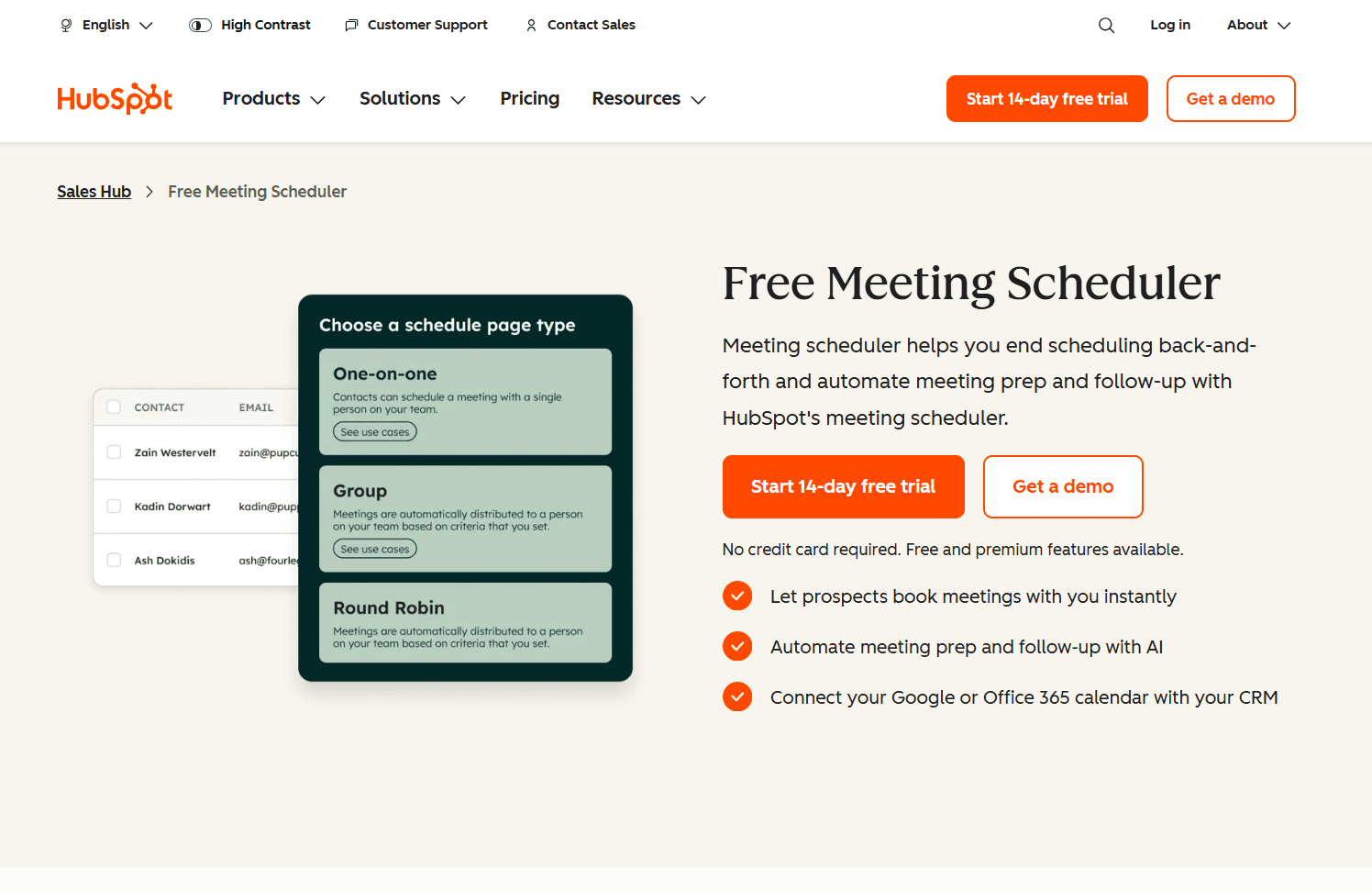Click the checkmark beside the AI automation bullet
This screenshot has height=891, width=1372.
737,646
